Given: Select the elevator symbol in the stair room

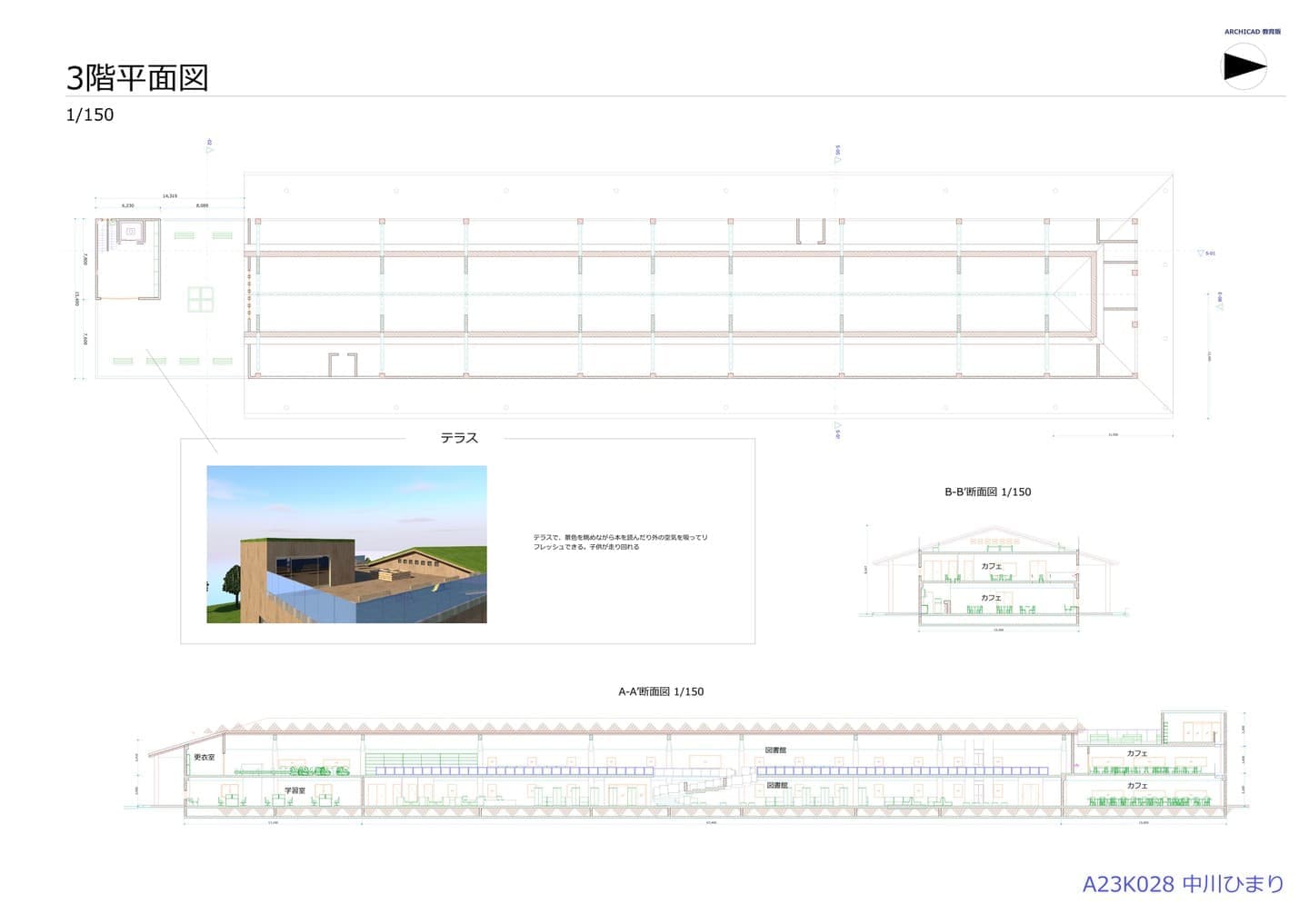Looking at the screenshot, I should 131,232.
